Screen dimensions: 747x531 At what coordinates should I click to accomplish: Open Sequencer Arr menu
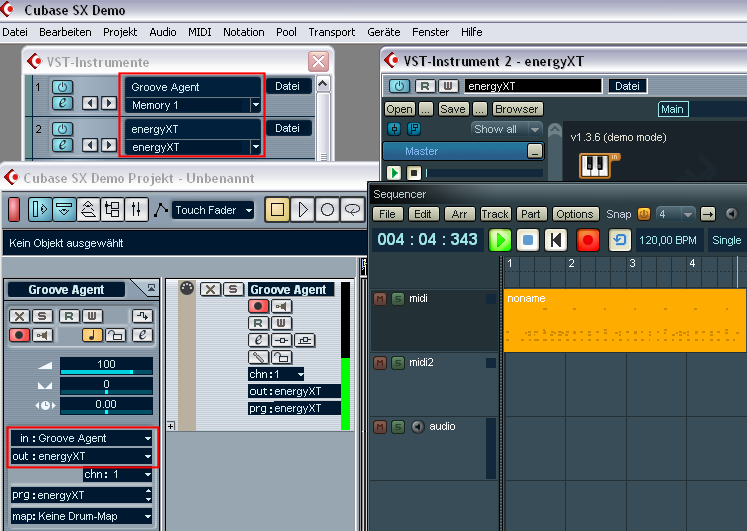pos(459,214)
